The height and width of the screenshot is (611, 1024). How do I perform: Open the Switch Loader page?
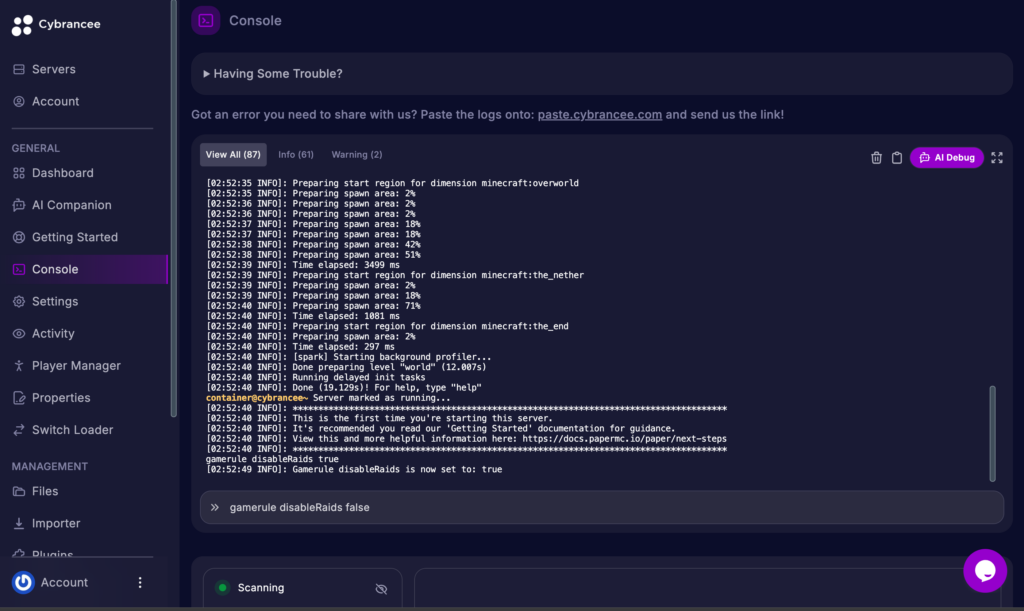click(72, 430)
